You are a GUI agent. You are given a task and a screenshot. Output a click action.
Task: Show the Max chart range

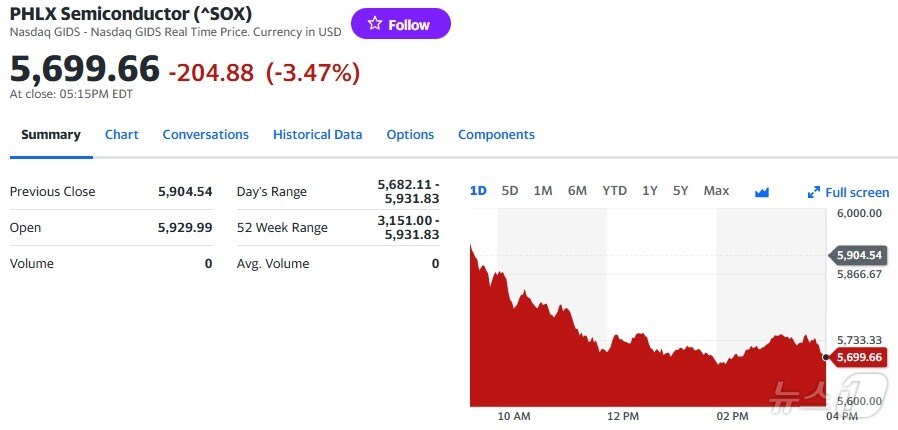(x=716, y=191)
